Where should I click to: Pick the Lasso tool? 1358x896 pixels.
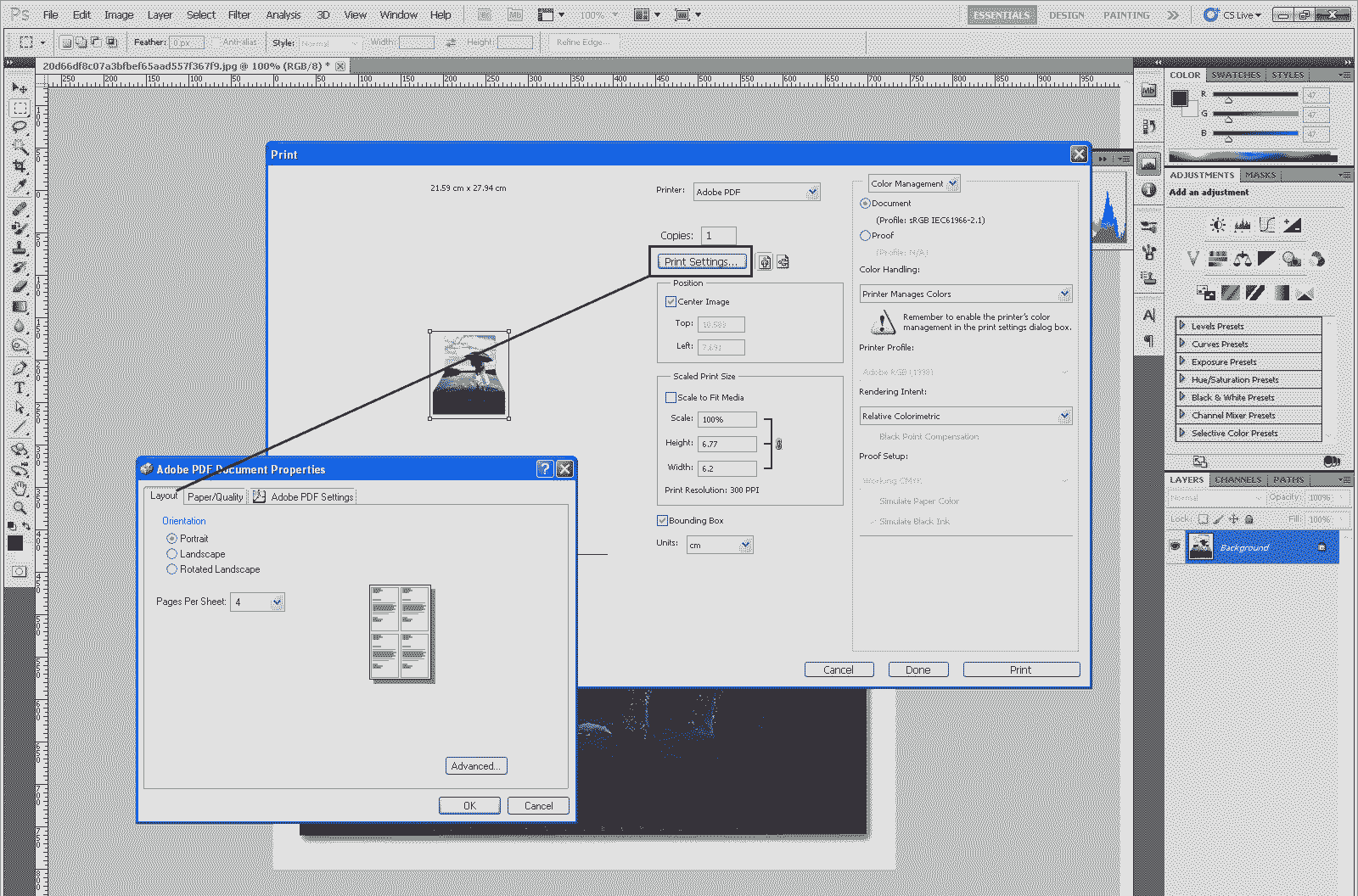(19, 127)
